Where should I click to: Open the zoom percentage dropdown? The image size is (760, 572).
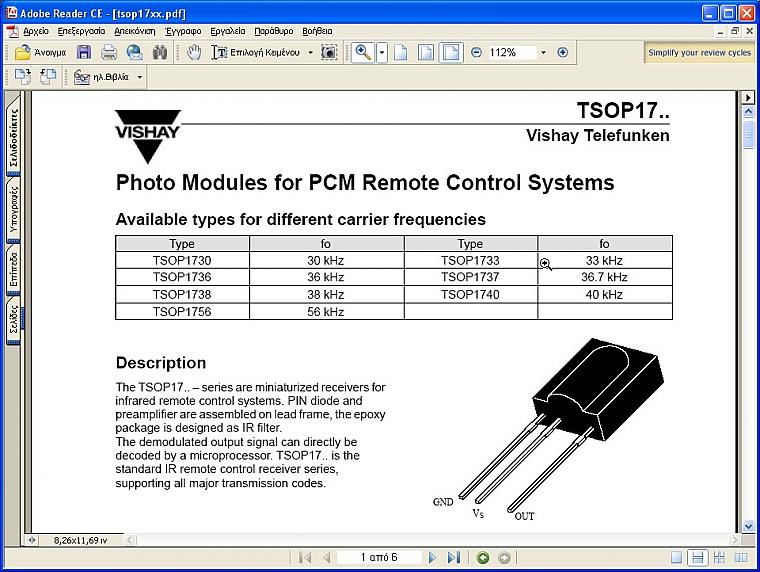(543, 52)
